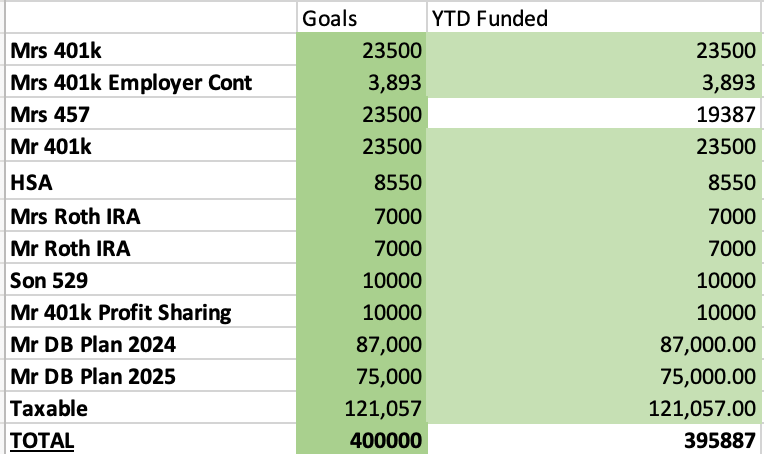Click the underlined TOTAL label

point(42,439)
